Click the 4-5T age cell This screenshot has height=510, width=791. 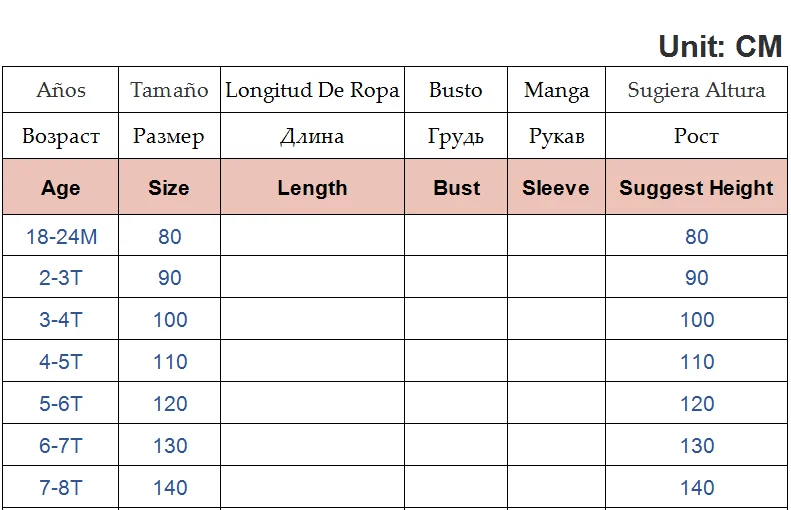pos(61,362)
